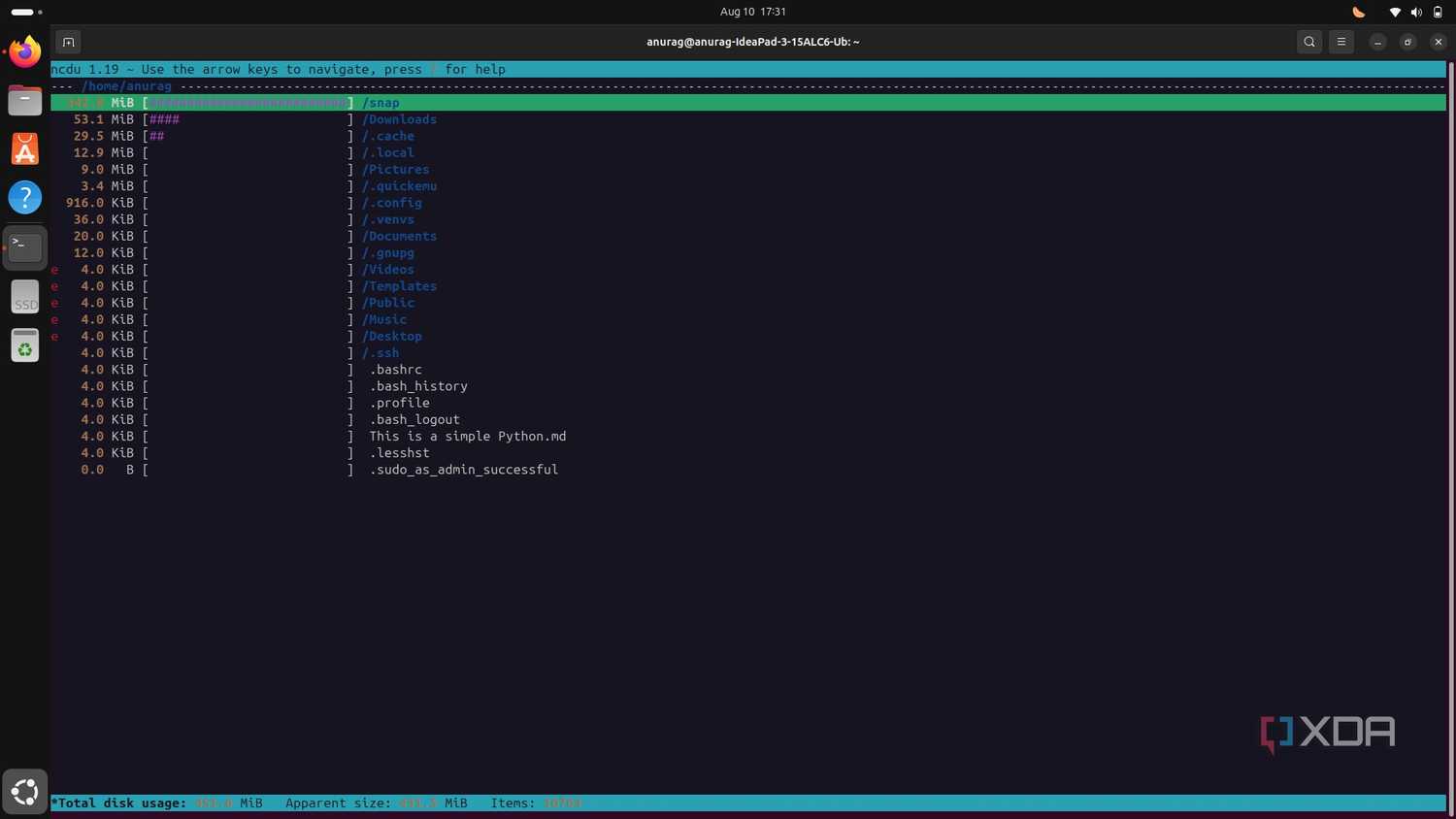1456x819 pixels.
Task: Click the /Templates directory entry
Action: click(x=399, y=286)
